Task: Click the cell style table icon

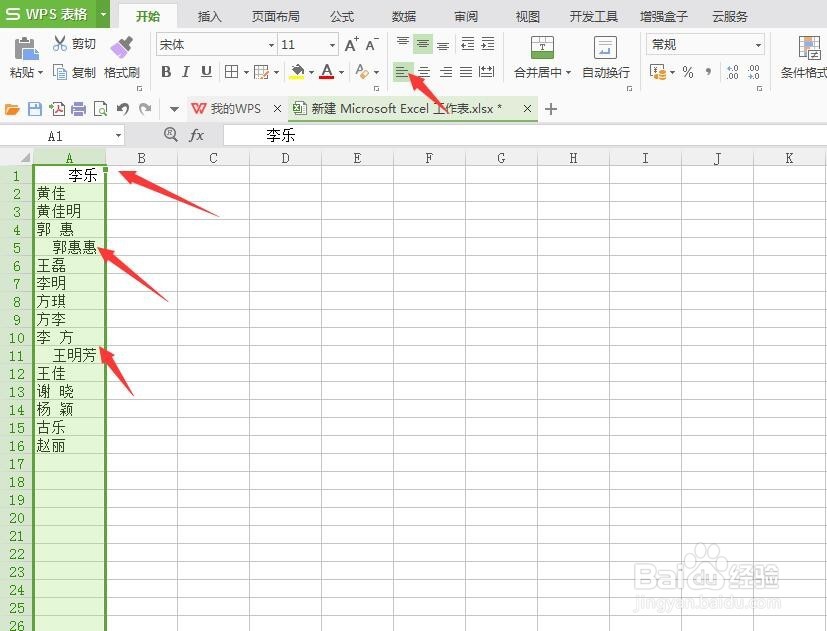Action: (262, 72)
